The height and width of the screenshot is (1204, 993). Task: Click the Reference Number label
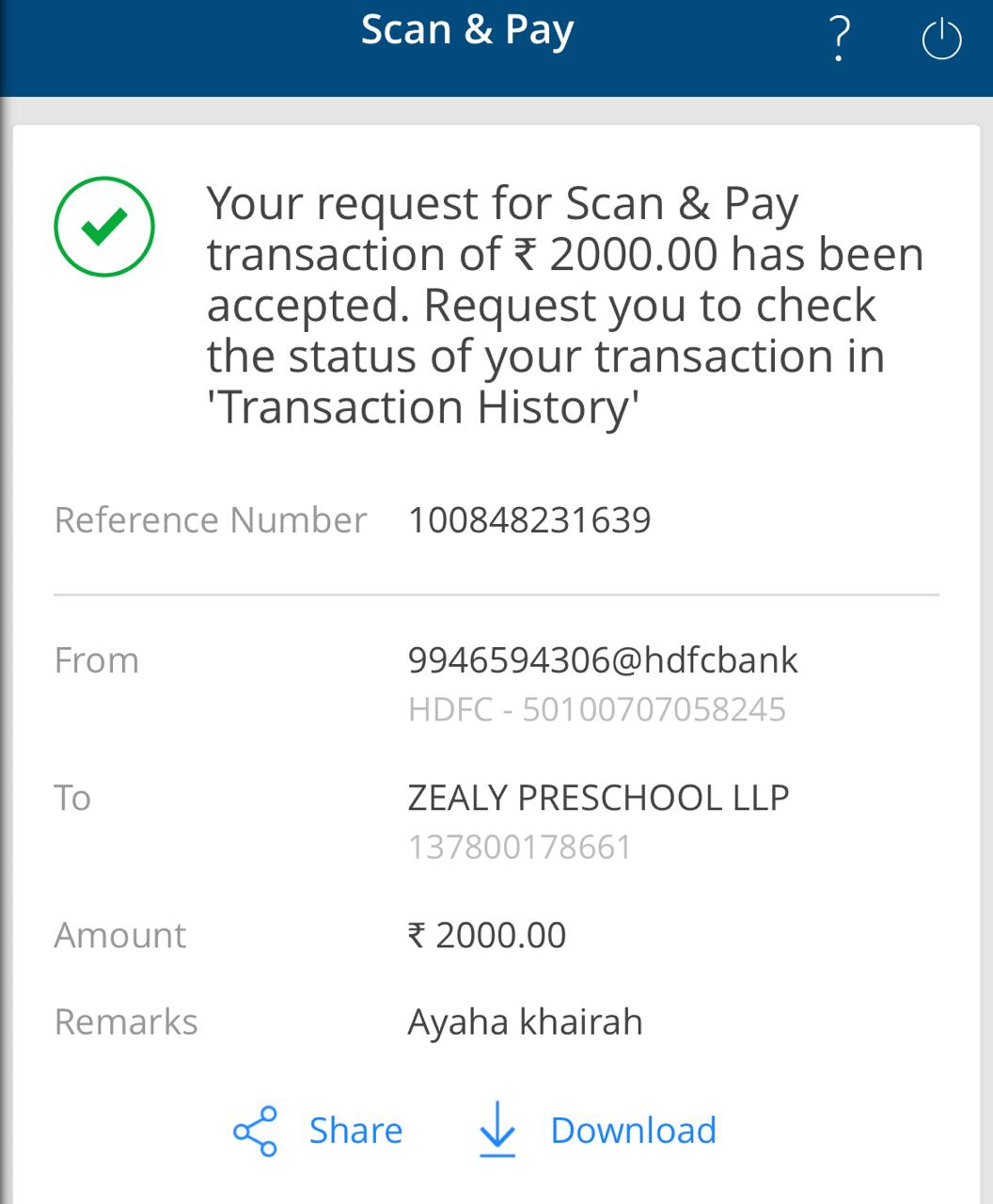click(x=211, y=520)
